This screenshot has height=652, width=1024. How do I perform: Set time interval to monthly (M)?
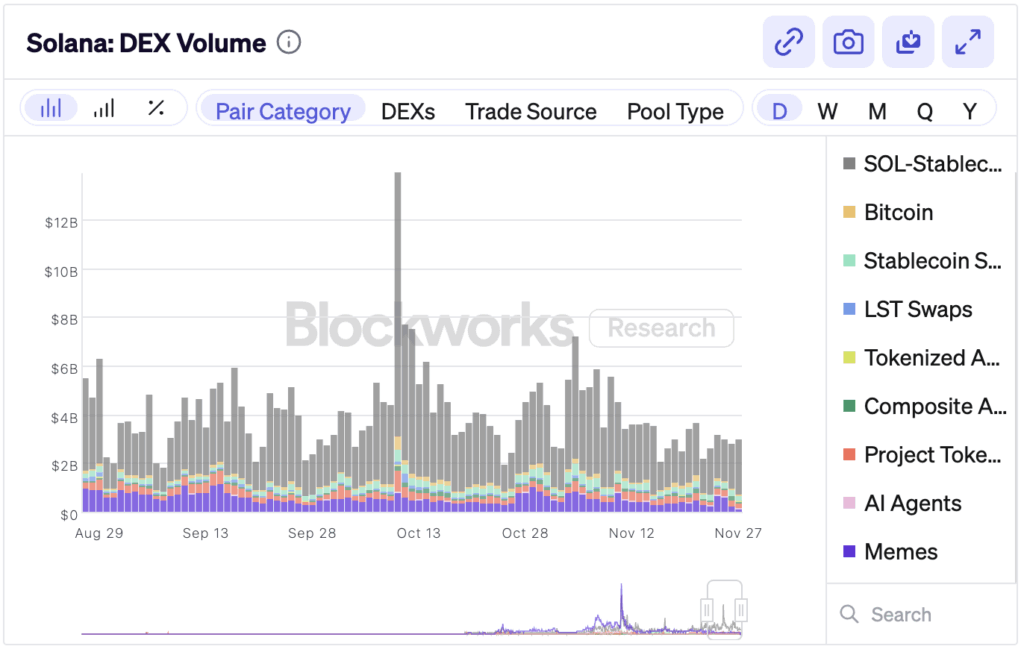click(x=877, y=111)
